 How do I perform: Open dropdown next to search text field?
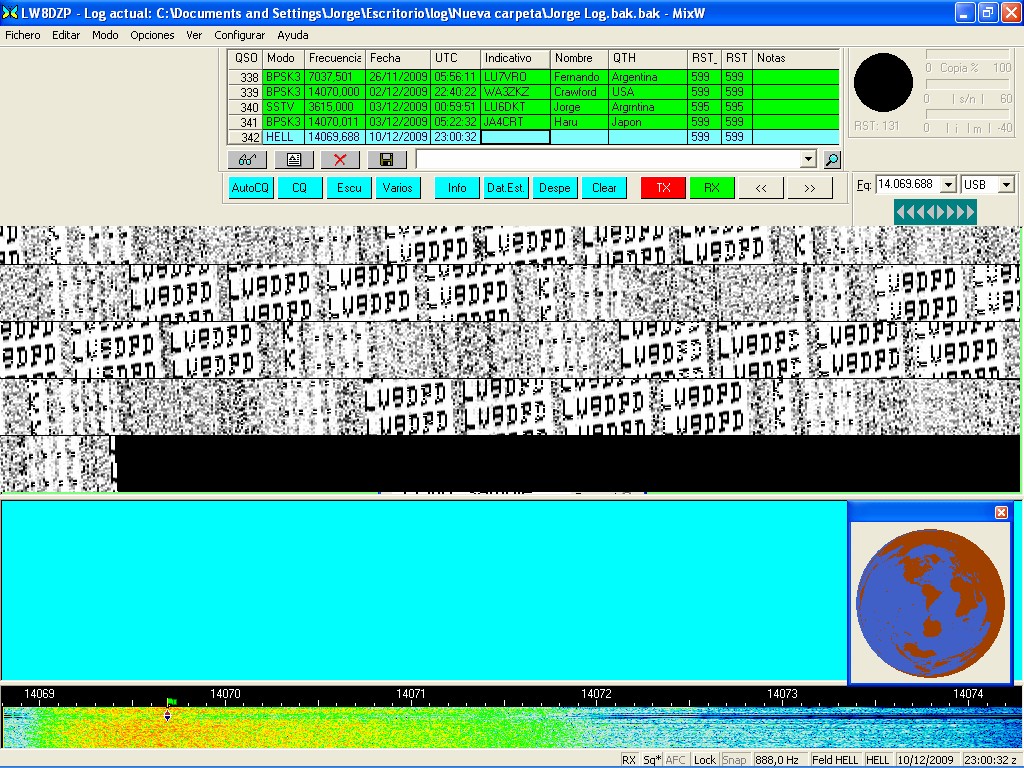click(x=808, y=160)
